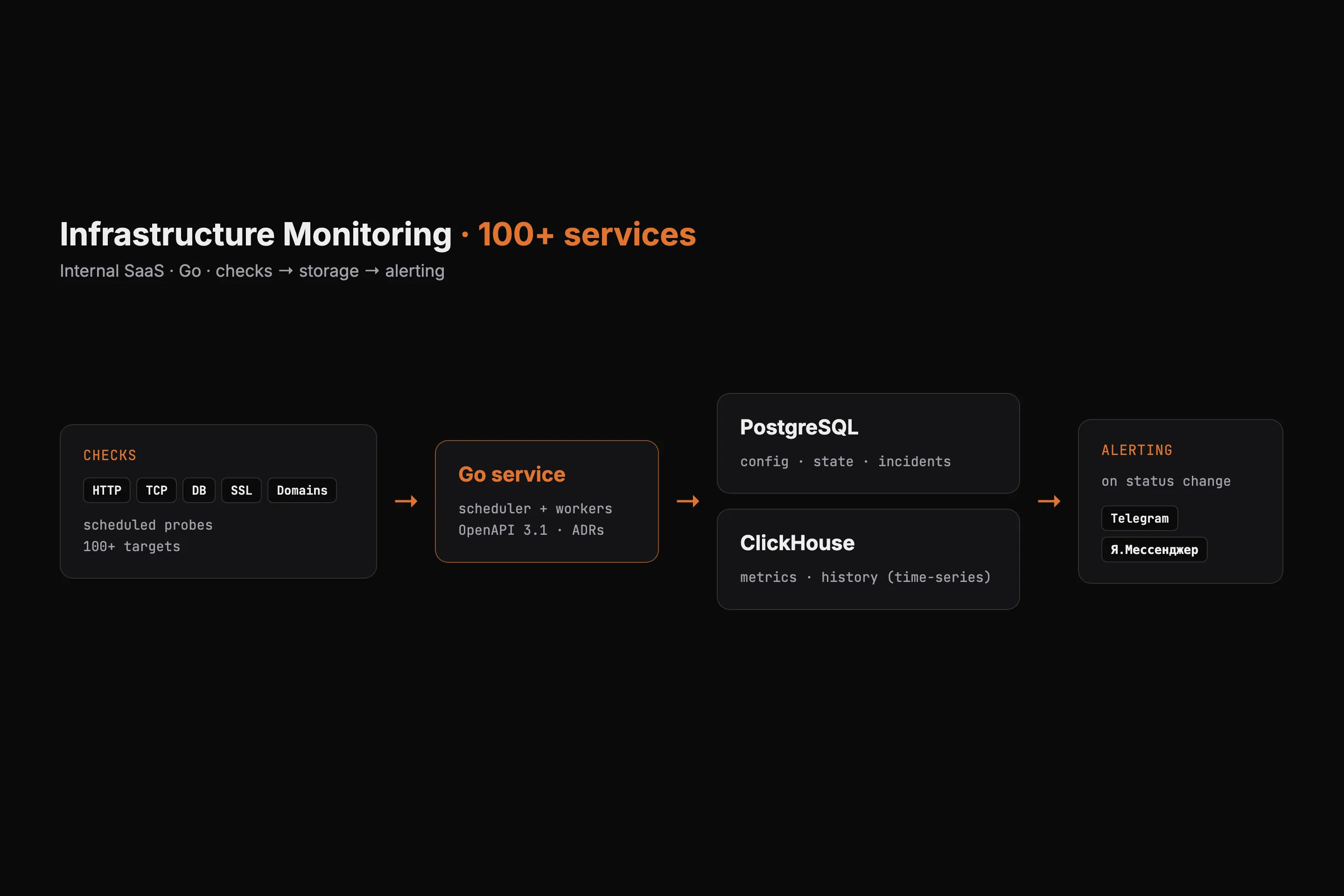Click the ClickHouse storage card heading
This screenshot has height=896, width=1344.
pos(797,543)
